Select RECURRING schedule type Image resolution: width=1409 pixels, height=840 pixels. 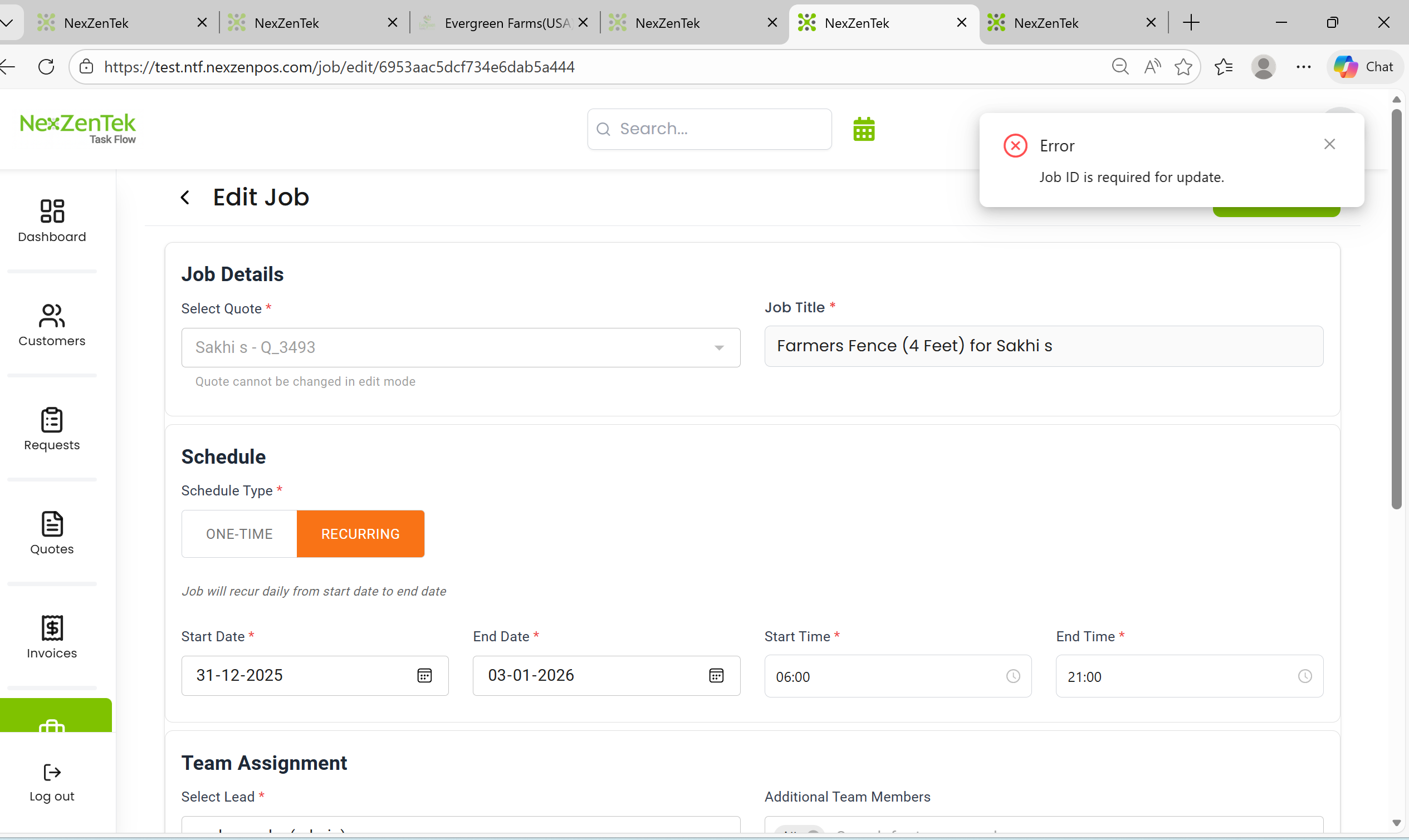360,534
